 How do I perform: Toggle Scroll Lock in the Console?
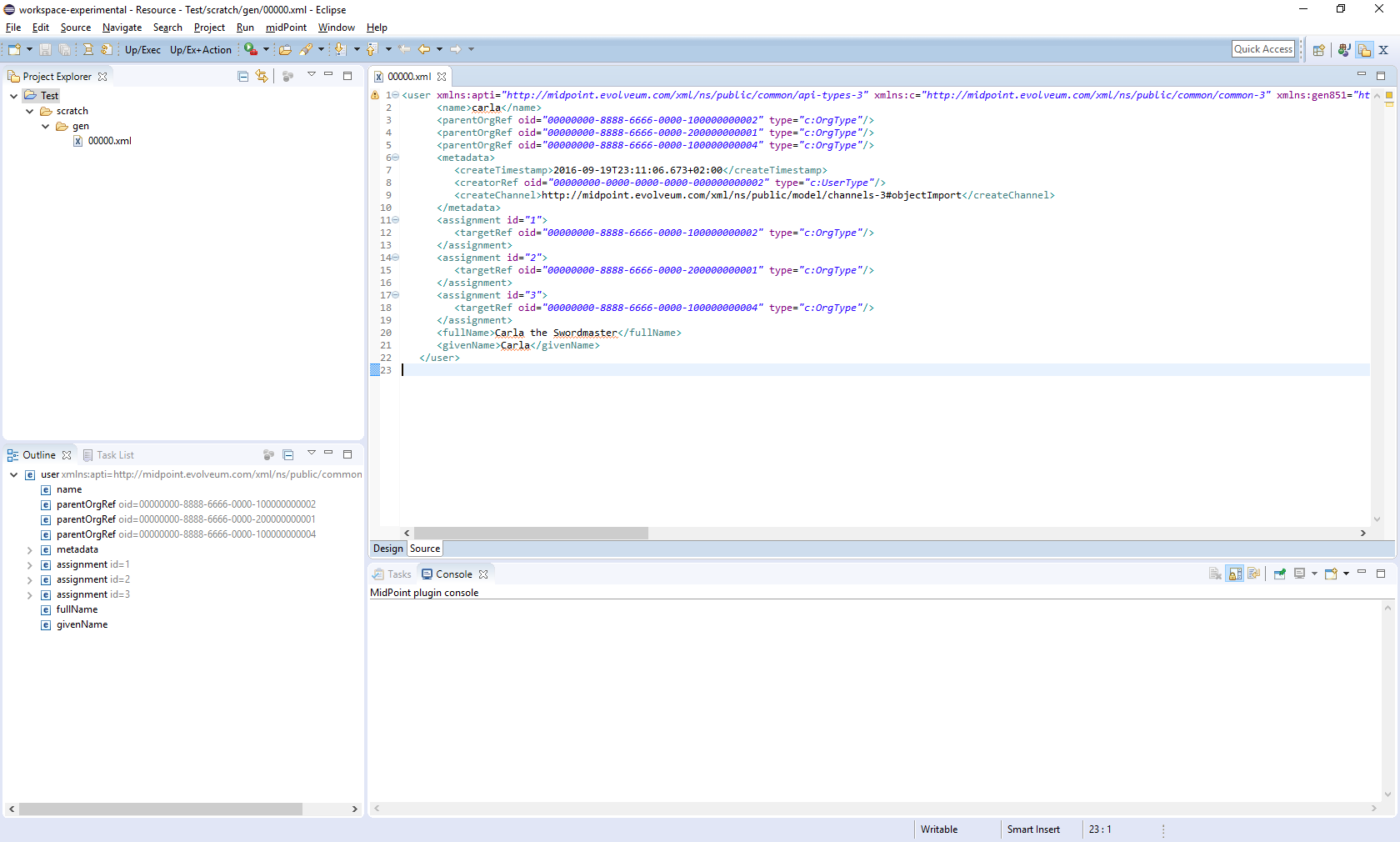point(1235,574)
